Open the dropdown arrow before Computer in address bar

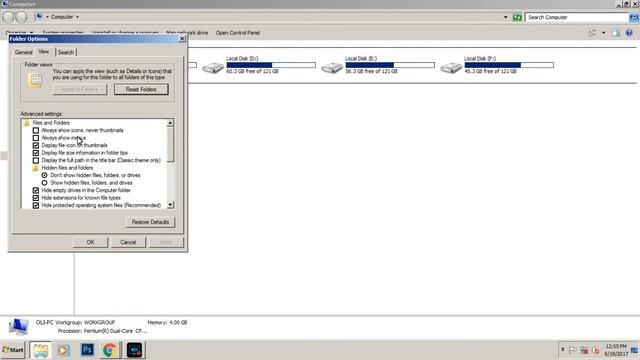click(x=47, y=17)
